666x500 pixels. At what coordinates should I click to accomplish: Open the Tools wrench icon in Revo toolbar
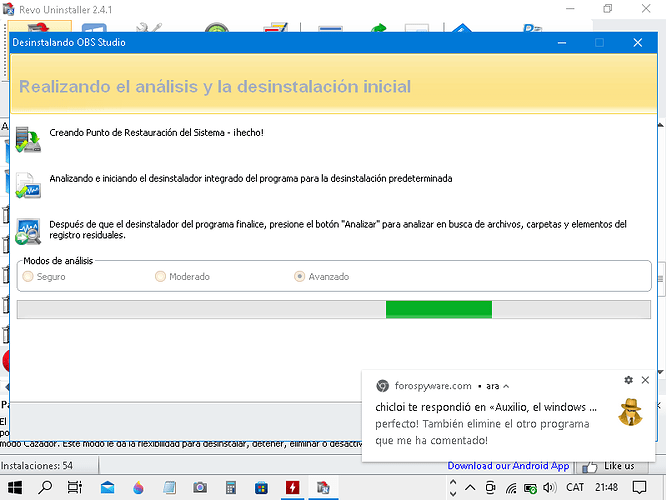[x=148, y=28]
